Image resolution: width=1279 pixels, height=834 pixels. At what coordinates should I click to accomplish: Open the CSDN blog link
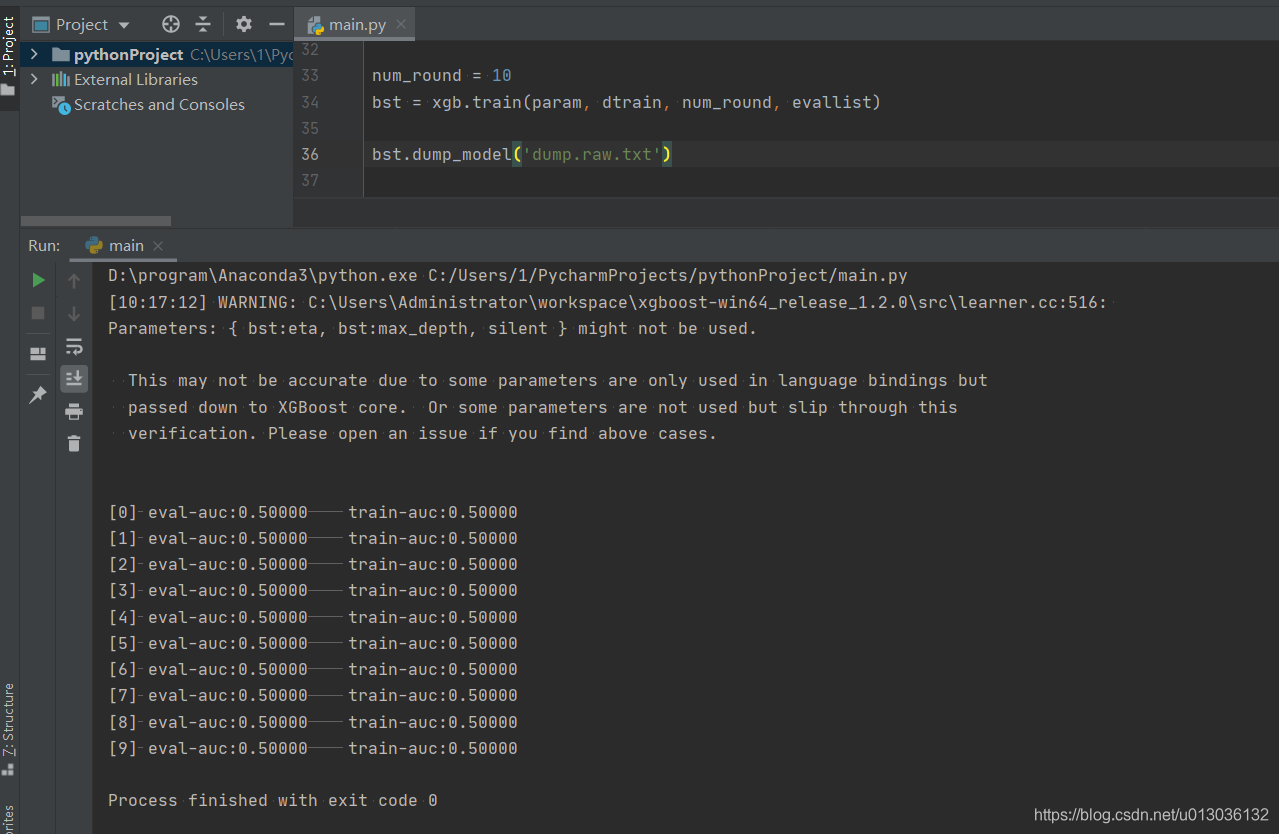click(1150, 814)
